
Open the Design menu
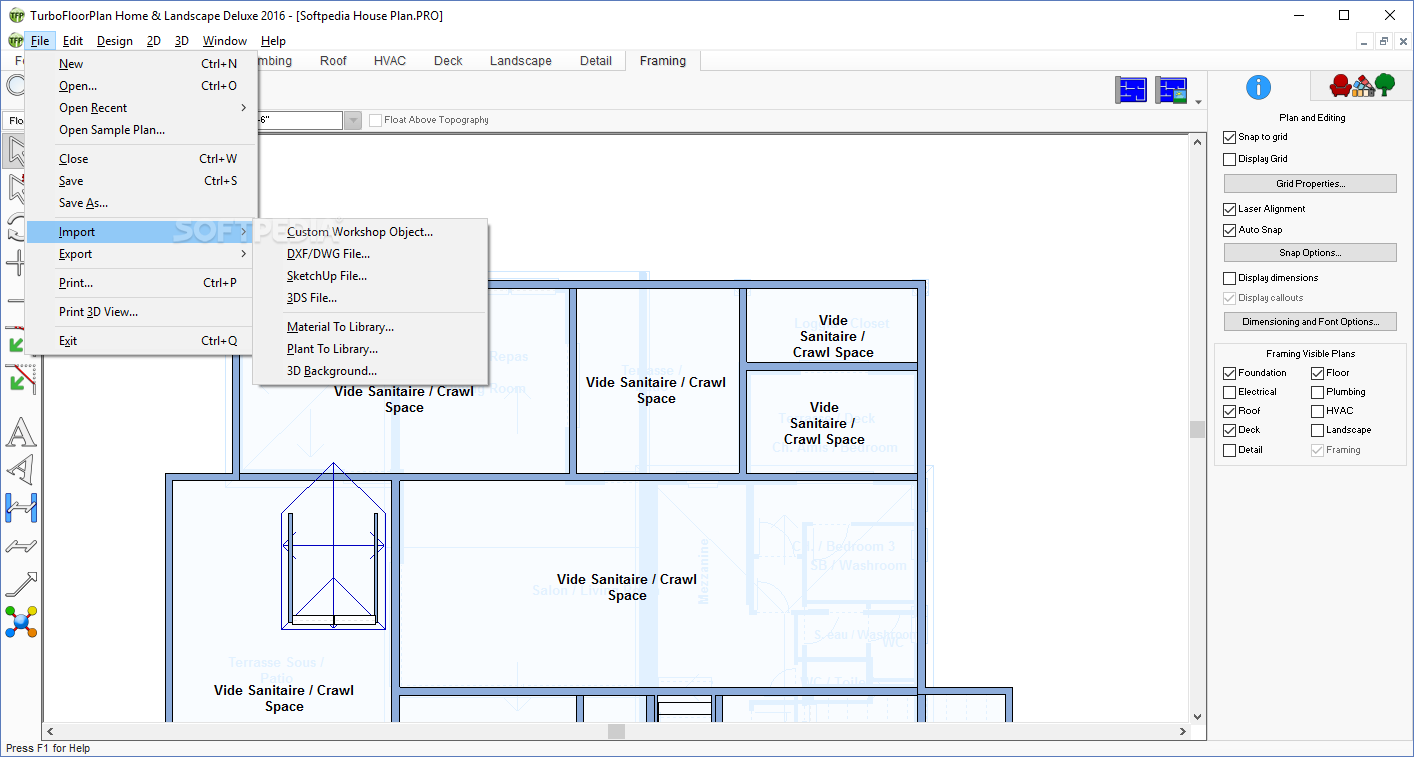tap(115, 41)
